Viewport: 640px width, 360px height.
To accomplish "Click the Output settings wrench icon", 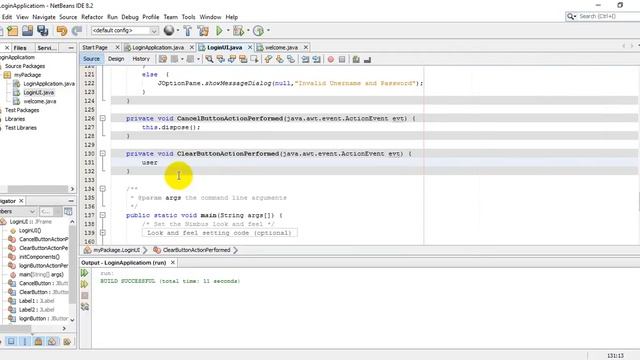I will click(x=84, y=307).
